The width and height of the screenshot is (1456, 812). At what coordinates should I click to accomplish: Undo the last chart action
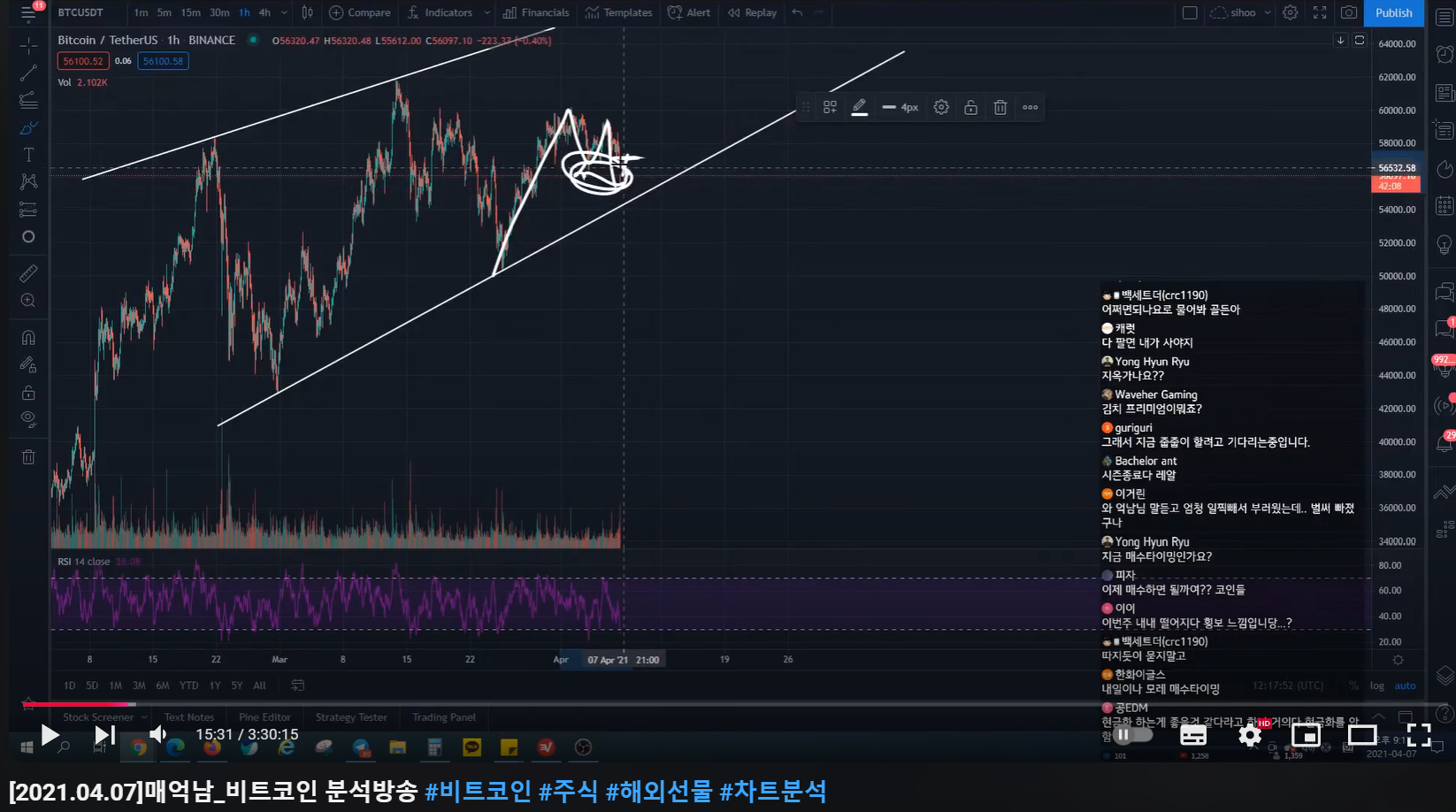pyautogui.click(x=798, y=12)
